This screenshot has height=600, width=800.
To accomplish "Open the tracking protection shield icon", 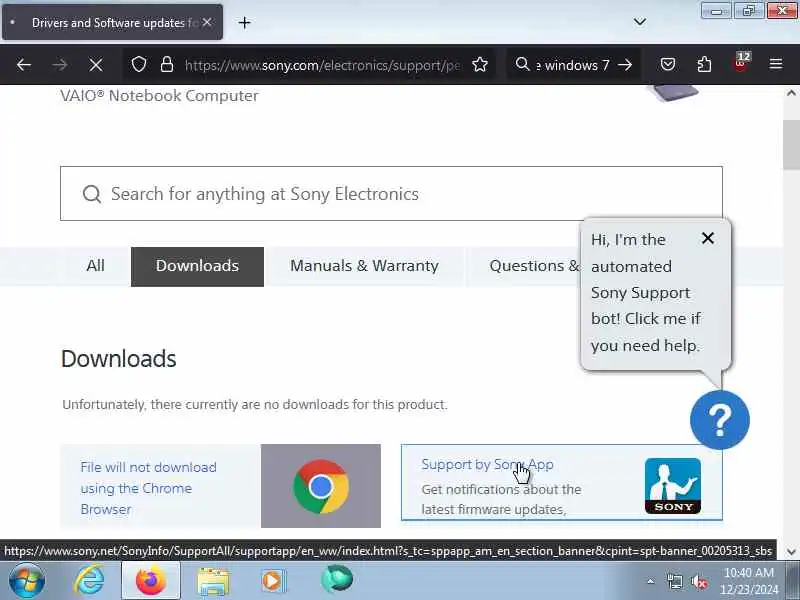I will click(139, 65).
